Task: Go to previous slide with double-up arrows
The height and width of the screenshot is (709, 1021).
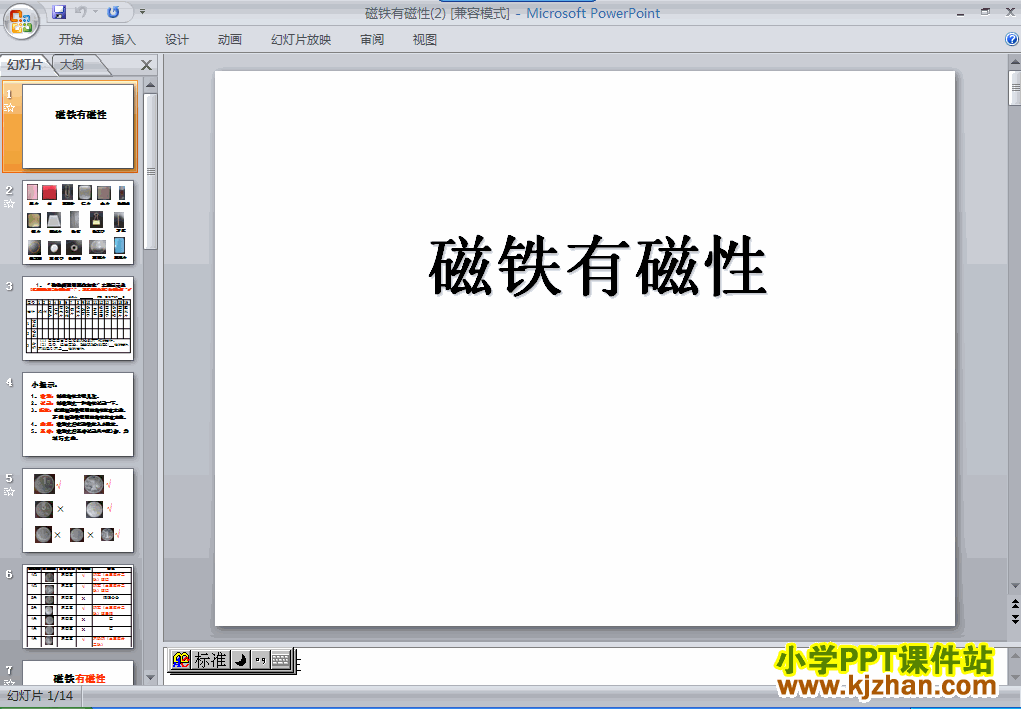Action: click(x=1015, y=605)
